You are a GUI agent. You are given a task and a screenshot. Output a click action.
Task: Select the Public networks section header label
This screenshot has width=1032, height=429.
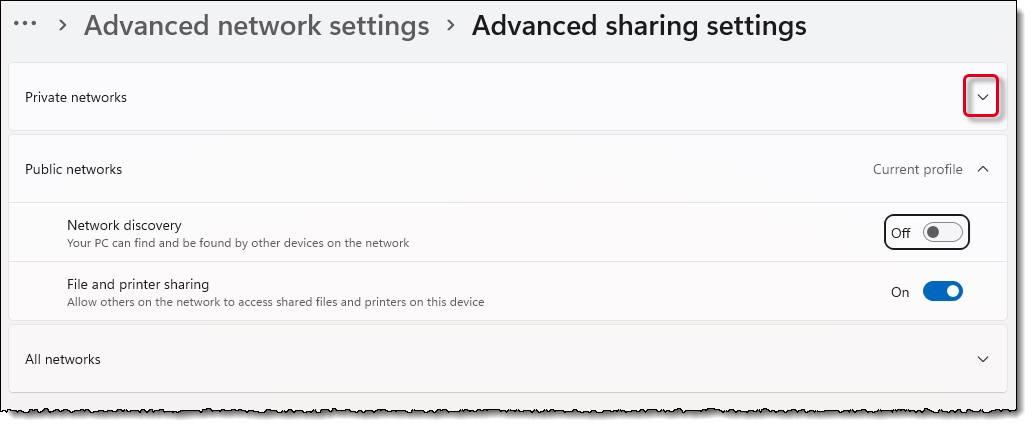coord(74,169)
